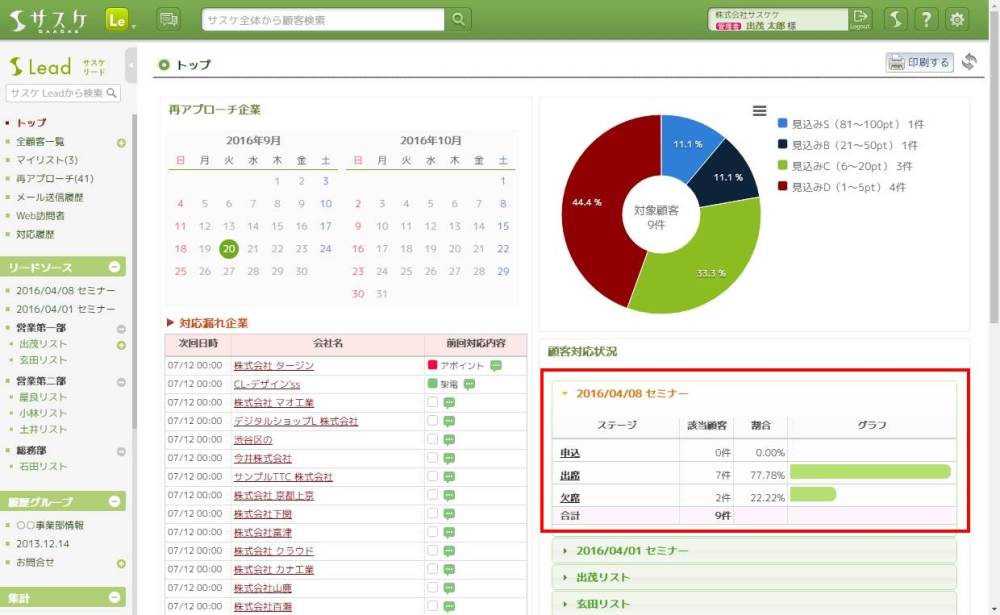The image size is (1000, 615).
Task: Click the message icon in top bar
Action: point(169,20)
